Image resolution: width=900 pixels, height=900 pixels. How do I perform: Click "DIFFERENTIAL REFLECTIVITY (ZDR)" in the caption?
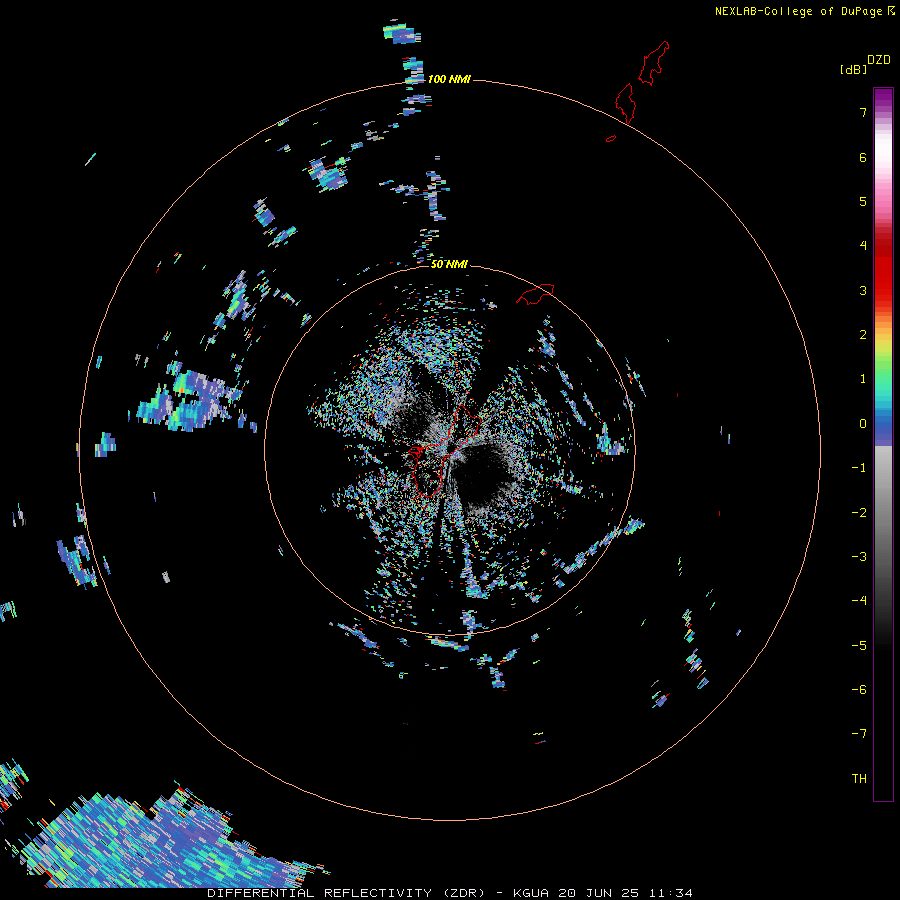point(347,893)
